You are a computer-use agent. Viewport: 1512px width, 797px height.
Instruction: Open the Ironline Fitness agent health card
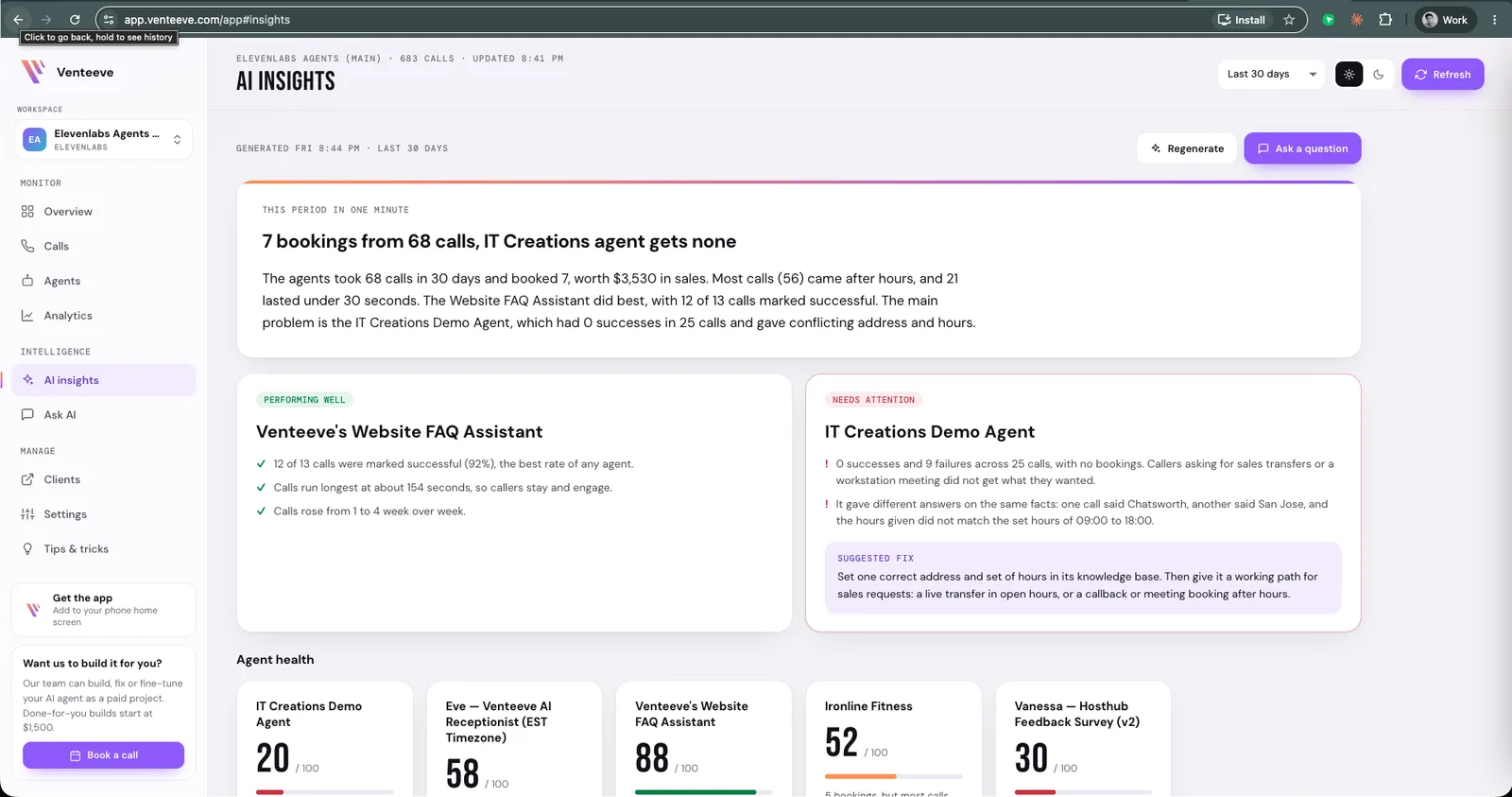(894, 738)
